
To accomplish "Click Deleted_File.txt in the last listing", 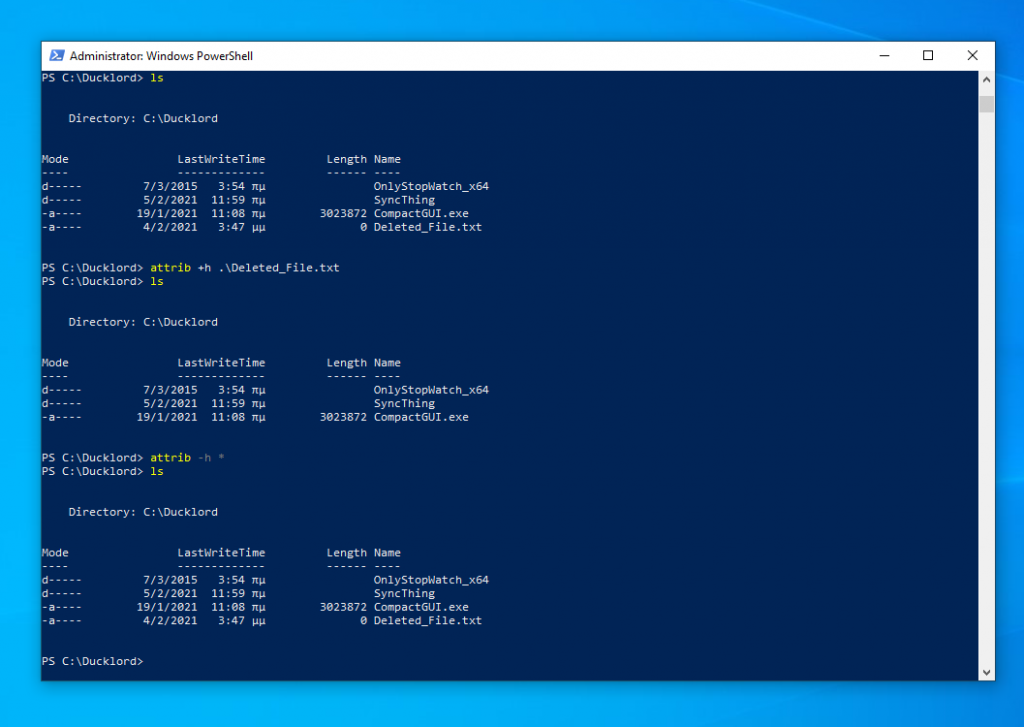I will pyautogui.click(x=427, y=621).
